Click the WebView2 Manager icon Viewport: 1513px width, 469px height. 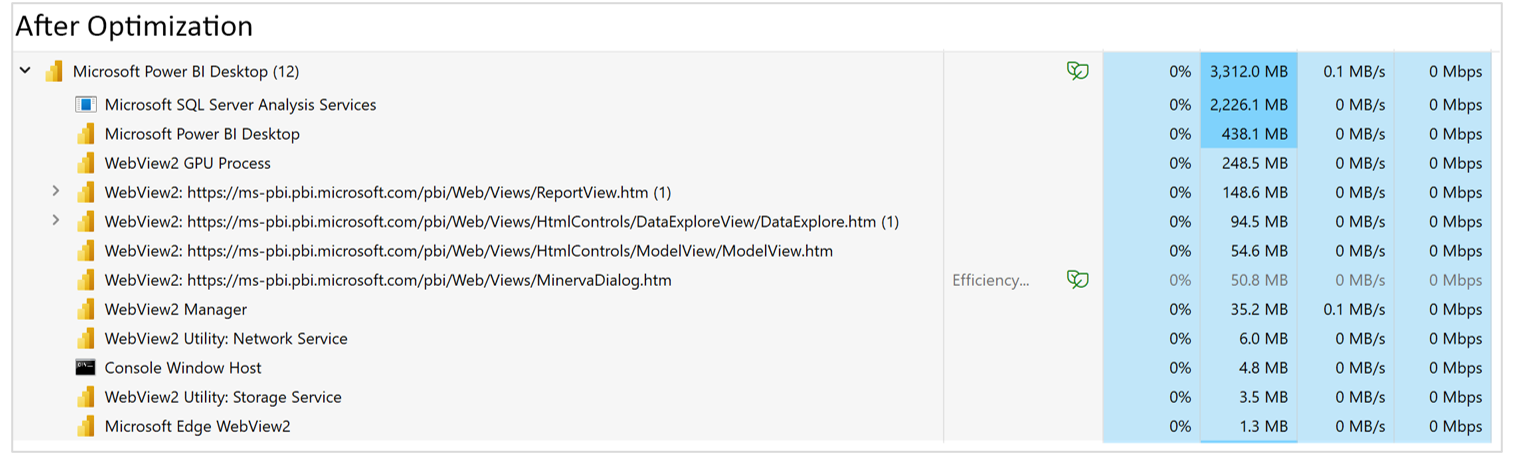click(86, 309)
